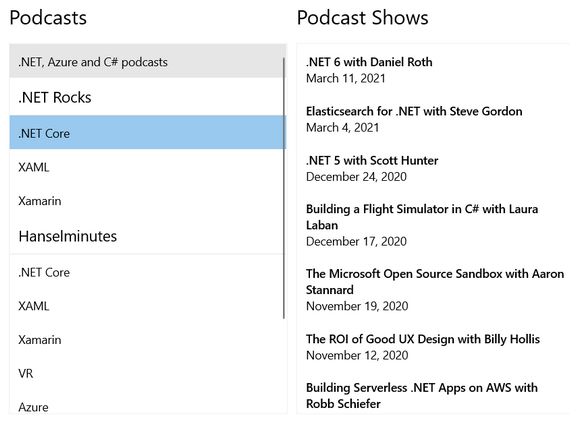Click the November 12, 2020 date
Image resolution: width=570 pixels, height=423 pixels.
click(357, 355)
